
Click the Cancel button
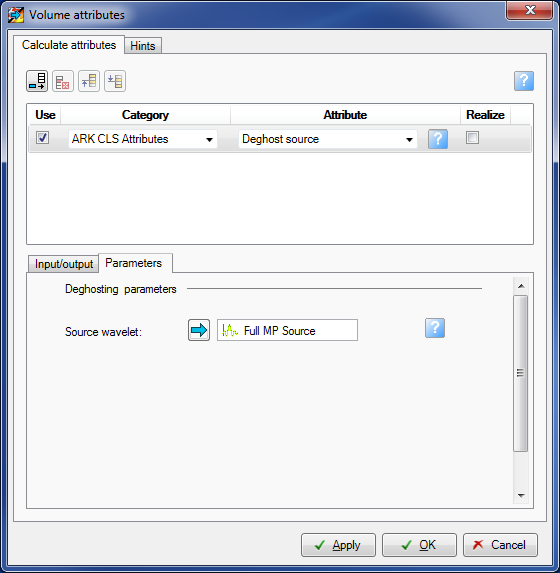[x=500, y=545]
